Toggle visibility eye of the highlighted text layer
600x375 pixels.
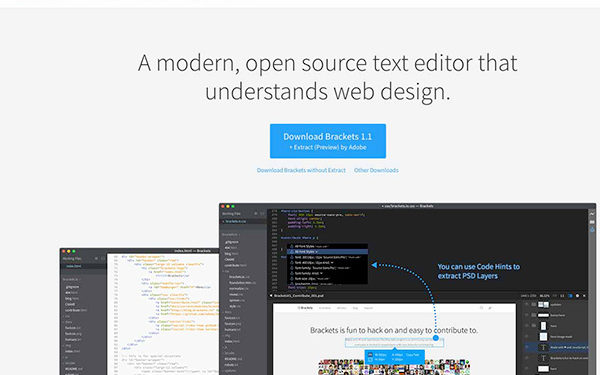(x=527, y=347)
